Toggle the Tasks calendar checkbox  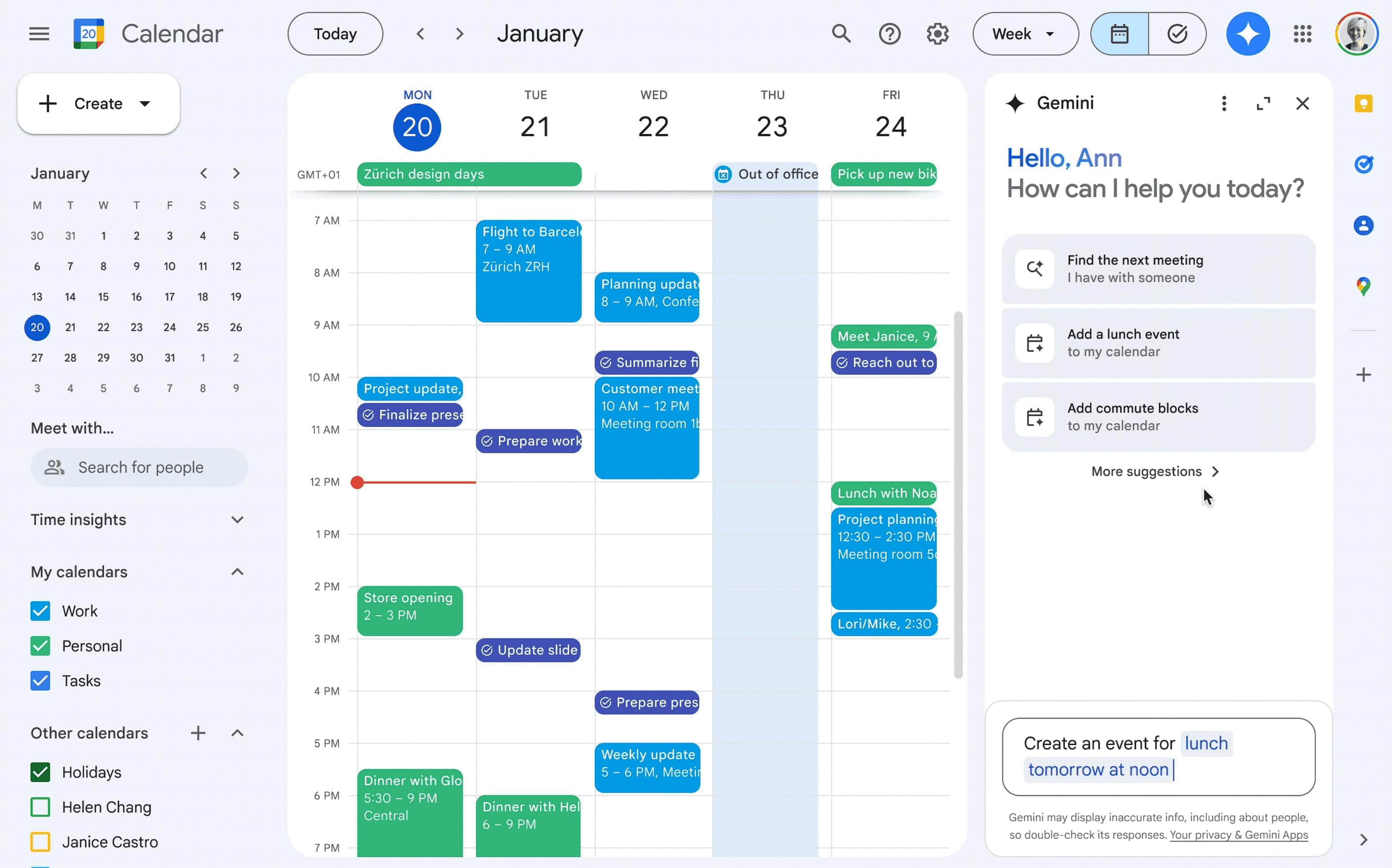tap(40, 680)
